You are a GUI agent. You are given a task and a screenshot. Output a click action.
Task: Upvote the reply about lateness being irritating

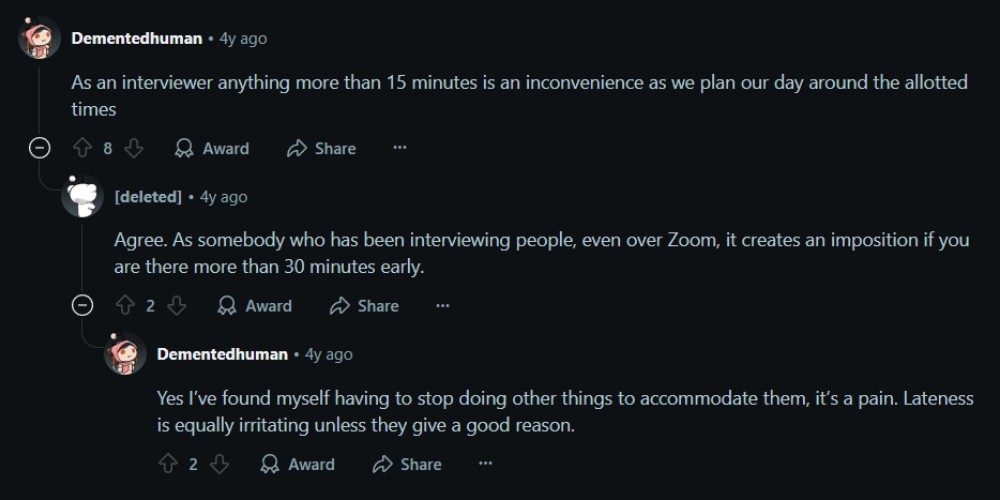click(x=168, y=464)
